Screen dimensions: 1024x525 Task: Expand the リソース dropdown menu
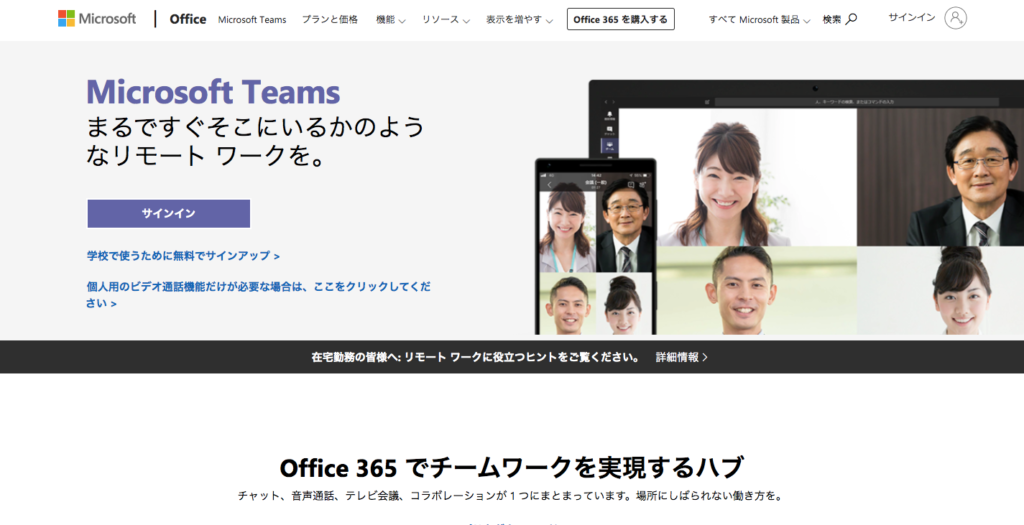pyautogui.click(x=445, y=20)
